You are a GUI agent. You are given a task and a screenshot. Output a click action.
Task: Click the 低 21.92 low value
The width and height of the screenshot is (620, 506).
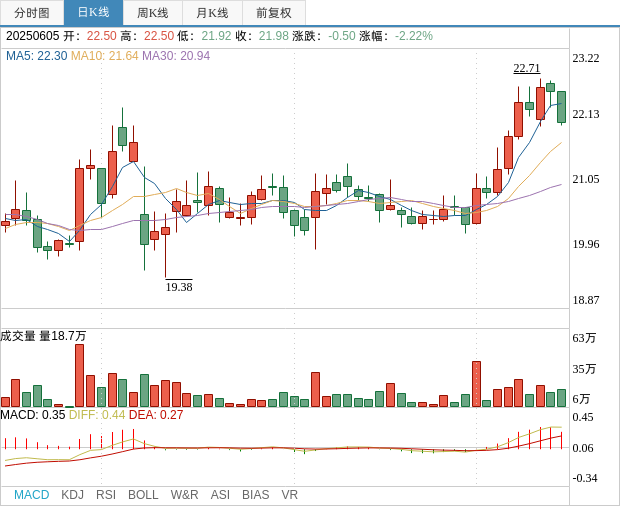coord(204,36)
